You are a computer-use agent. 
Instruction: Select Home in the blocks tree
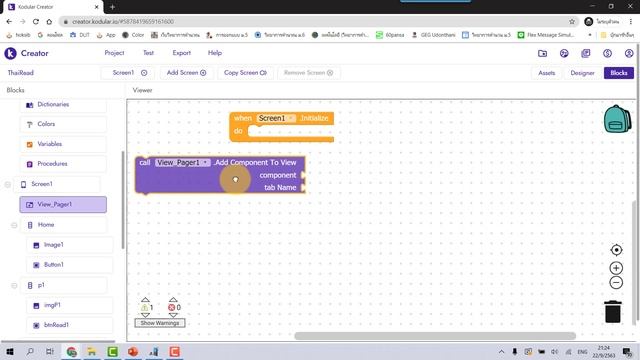[63, 225]
